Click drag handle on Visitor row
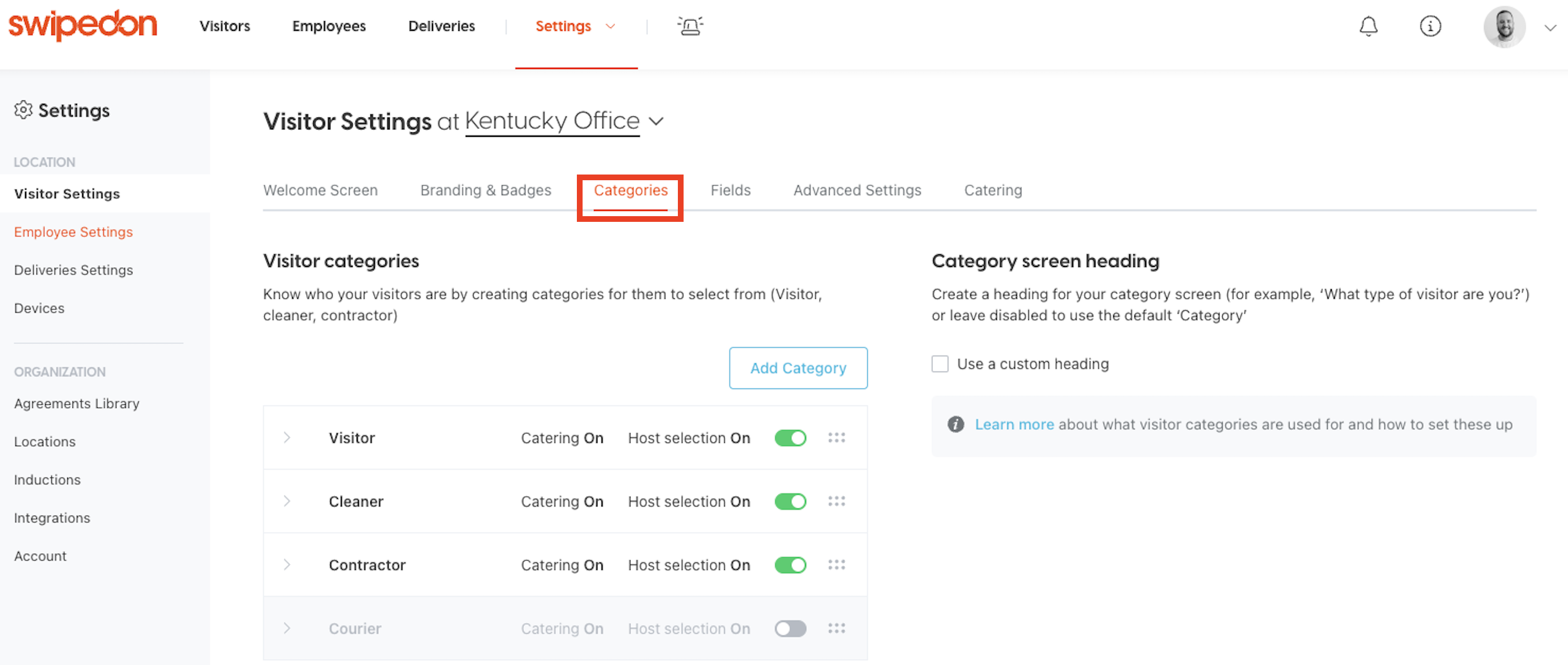 coord(836,437)
